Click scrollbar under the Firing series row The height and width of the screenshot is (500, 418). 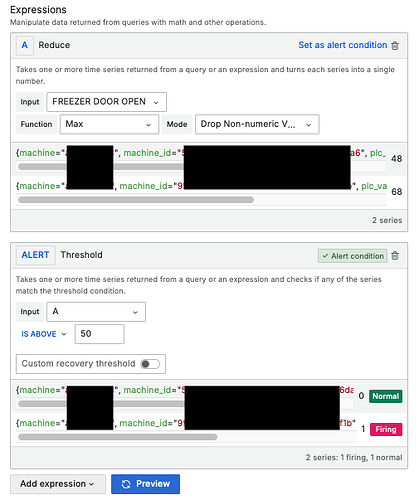(x=118, y=437)
